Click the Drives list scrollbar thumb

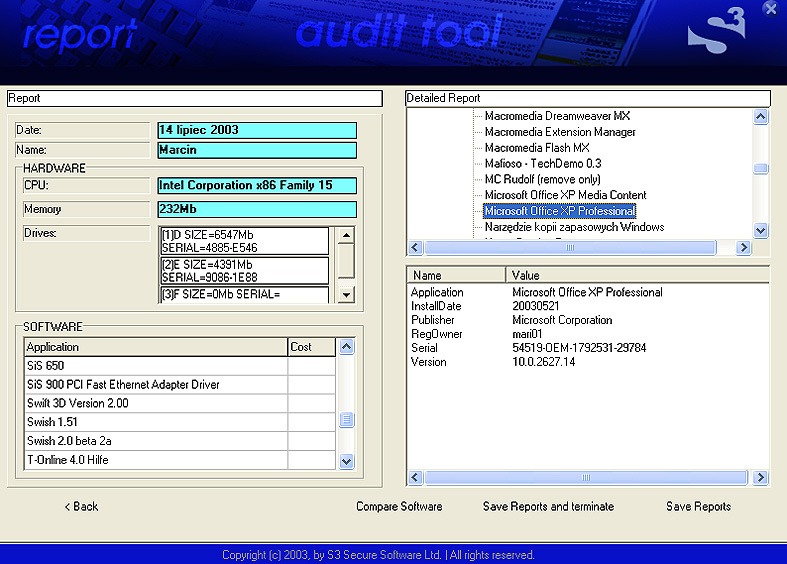point(346,260)
